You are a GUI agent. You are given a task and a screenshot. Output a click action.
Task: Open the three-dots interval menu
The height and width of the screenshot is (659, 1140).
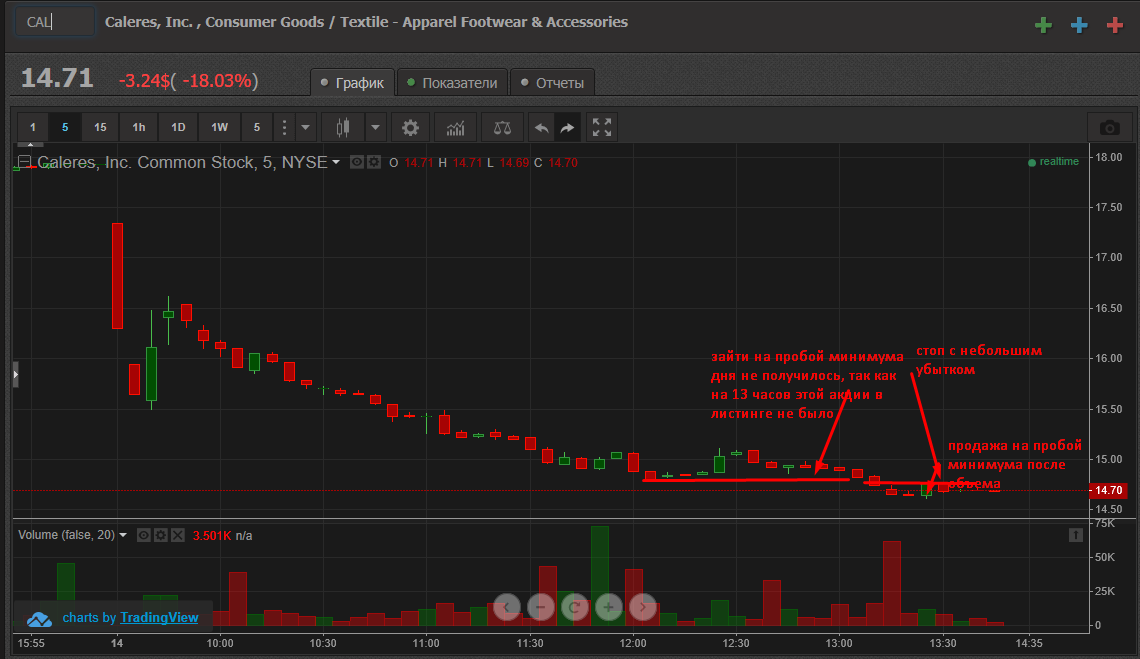tap(284, 128)
